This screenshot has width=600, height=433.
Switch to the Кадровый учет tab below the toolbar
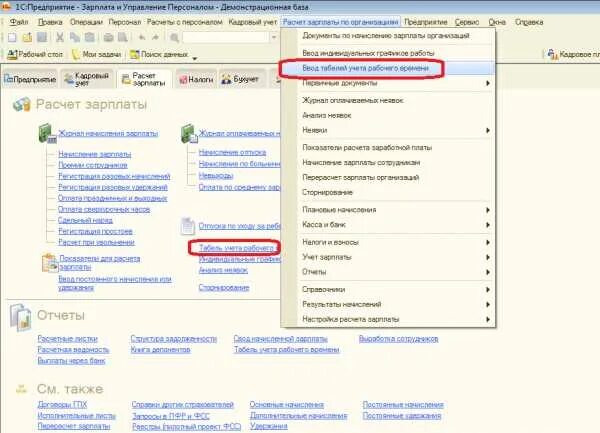click(x=87, y=79)
